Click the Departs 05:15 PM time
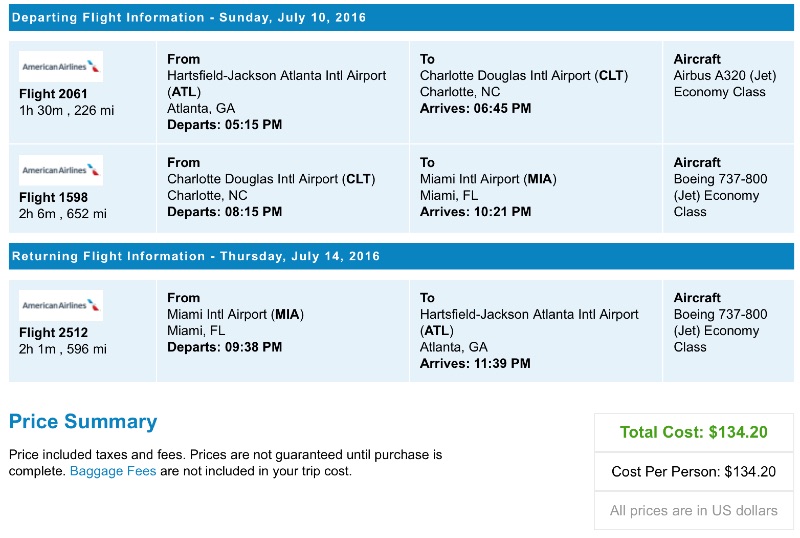The image size is (800, 538). coord(225,125)
